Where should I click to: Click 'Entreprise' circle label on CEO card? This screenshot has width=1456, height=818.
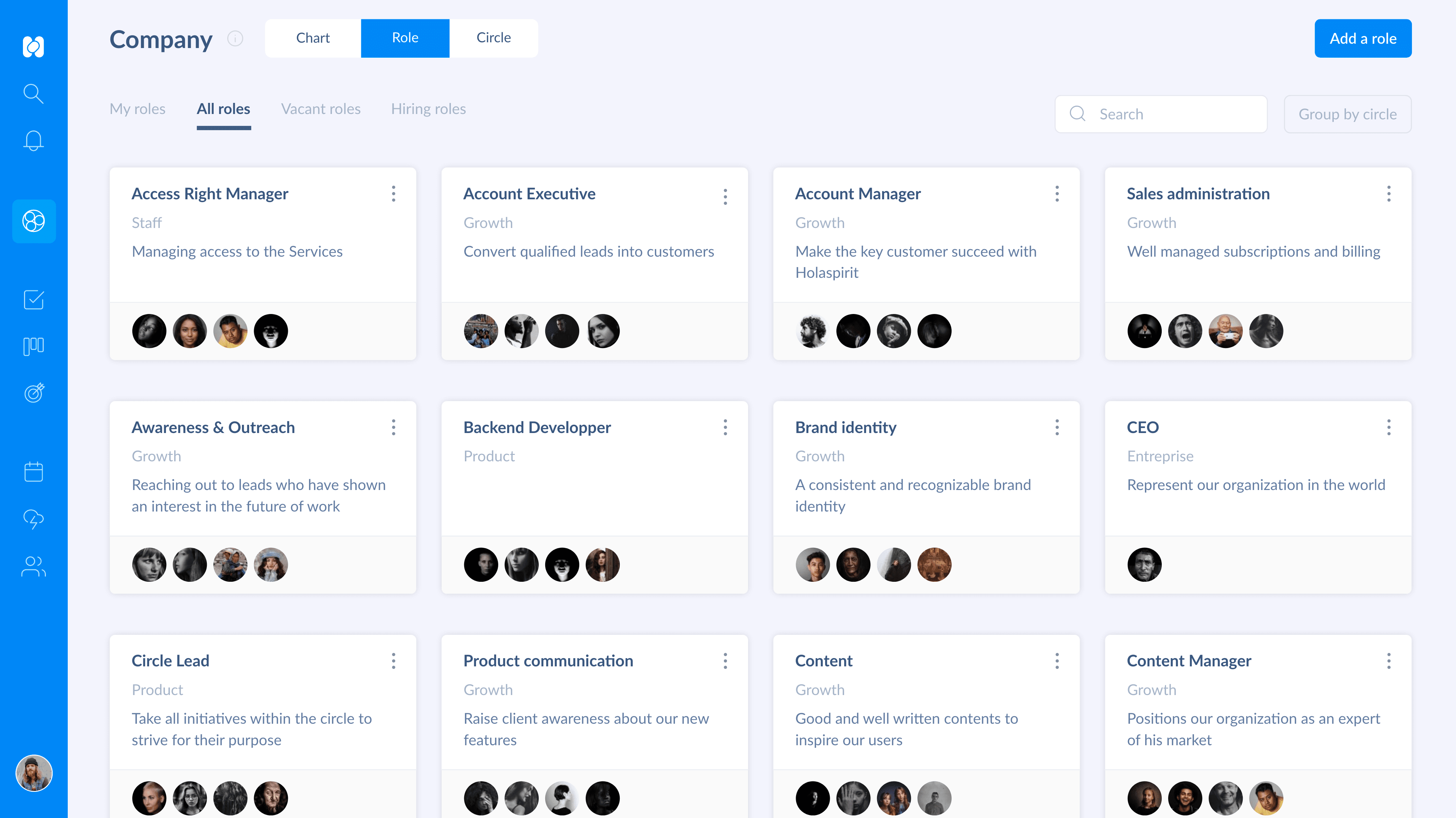pyautogui.click(x=1160, y=456)
